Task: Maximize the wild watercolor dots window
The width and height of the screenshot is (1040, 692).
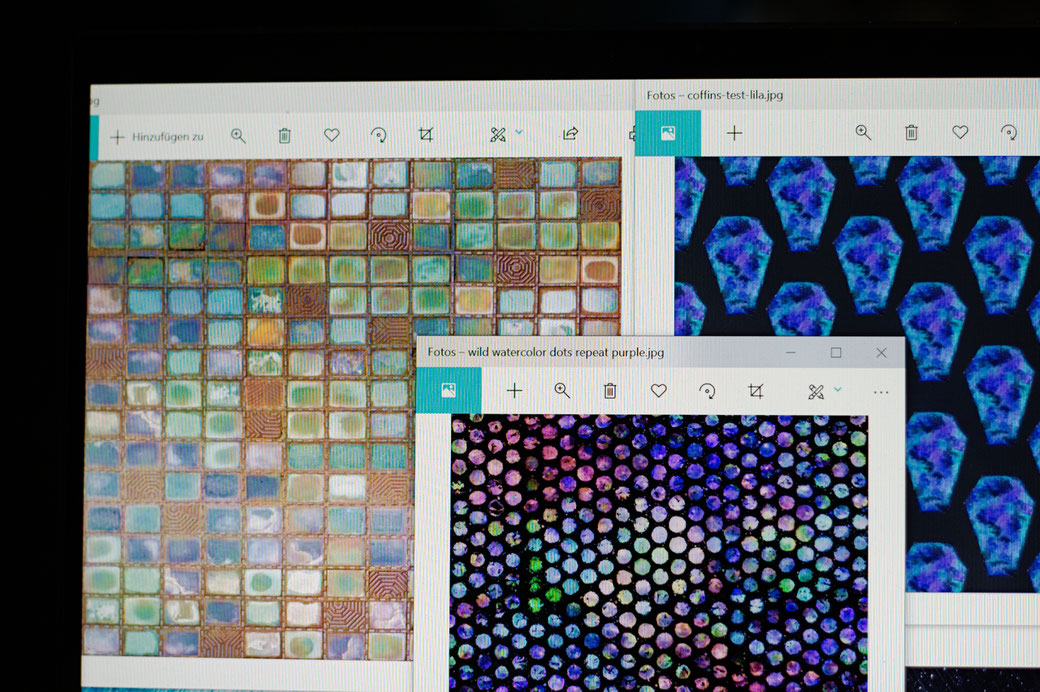Action: click(x=836, y=352)
